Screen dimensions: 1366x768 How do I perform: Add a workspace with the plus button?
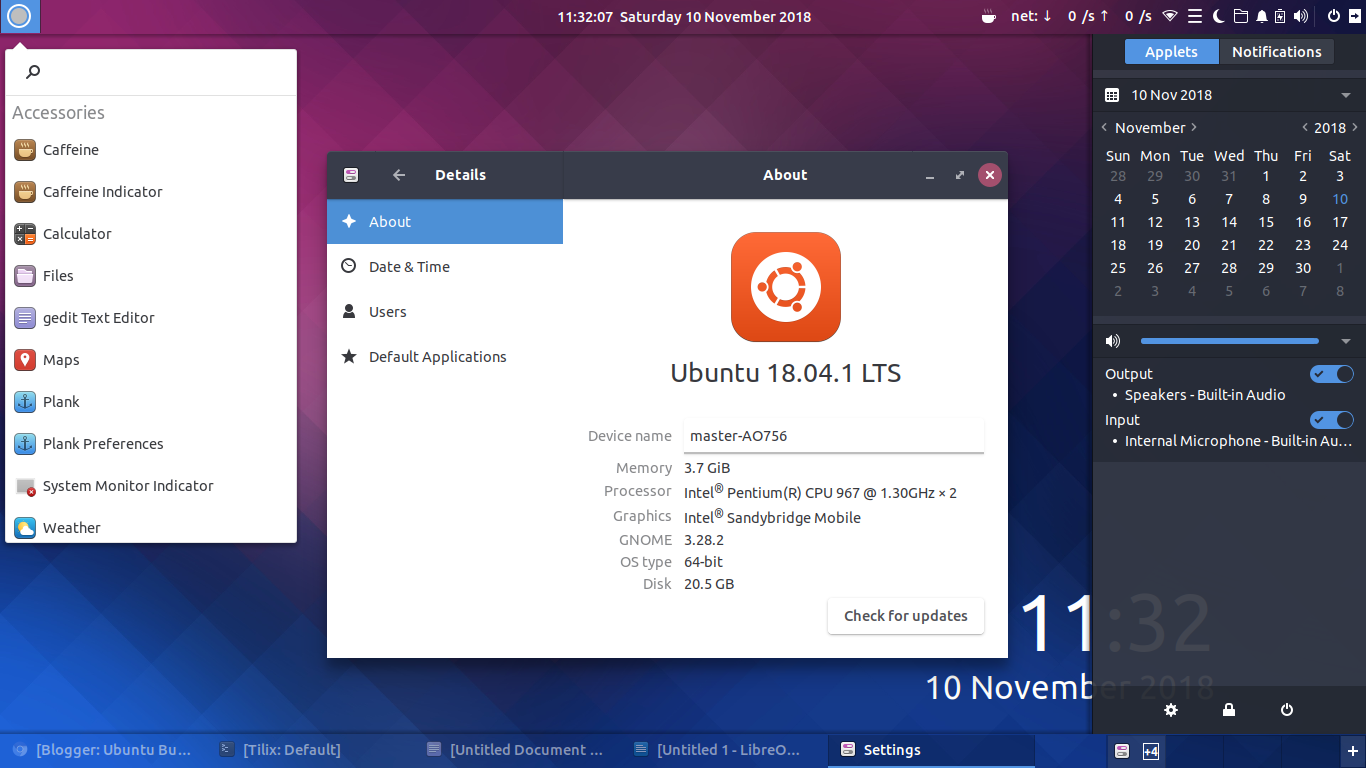tap(1353, 750)
